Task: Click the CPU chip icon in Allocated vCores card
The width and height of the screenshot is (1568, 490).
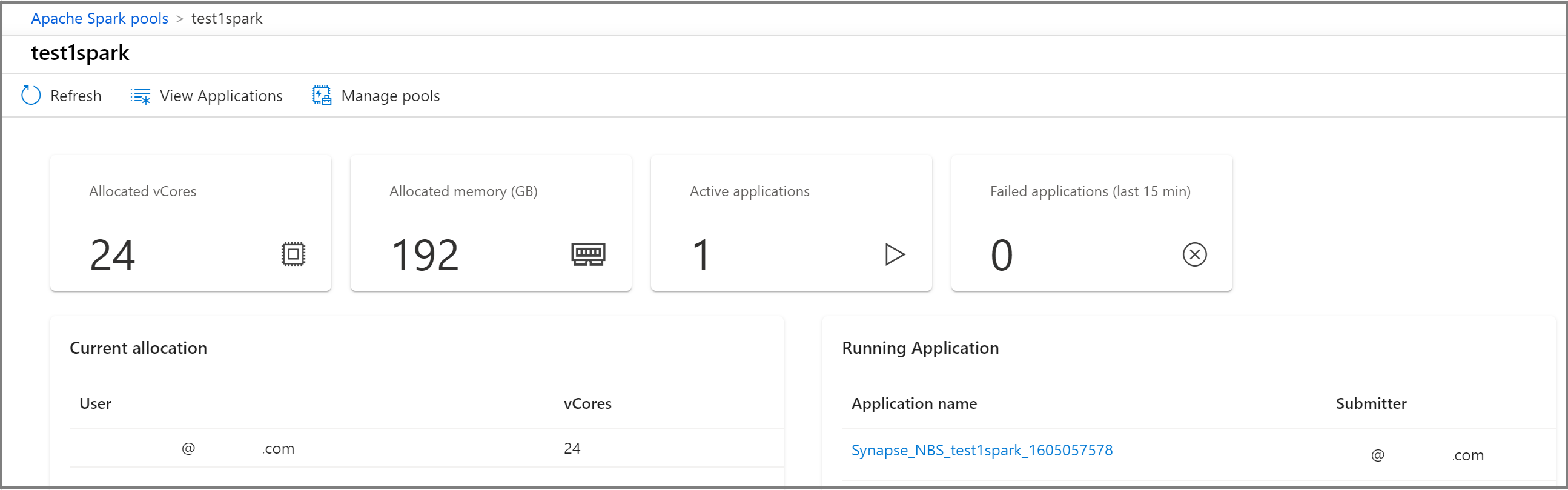Action: click(293, 254)
